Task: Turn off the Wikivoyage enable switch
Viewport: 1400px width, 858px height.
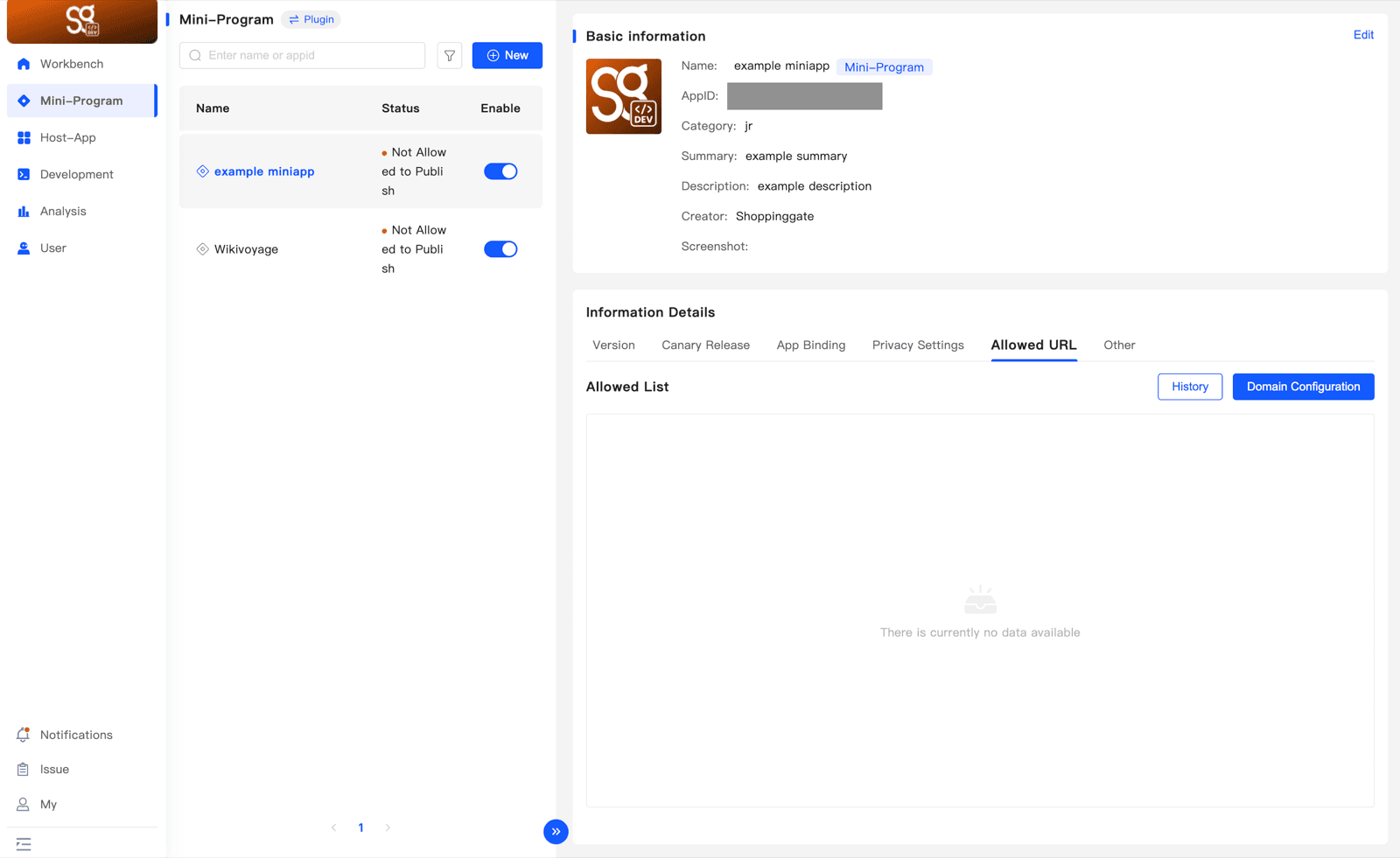Action: (x=500, y=249)
